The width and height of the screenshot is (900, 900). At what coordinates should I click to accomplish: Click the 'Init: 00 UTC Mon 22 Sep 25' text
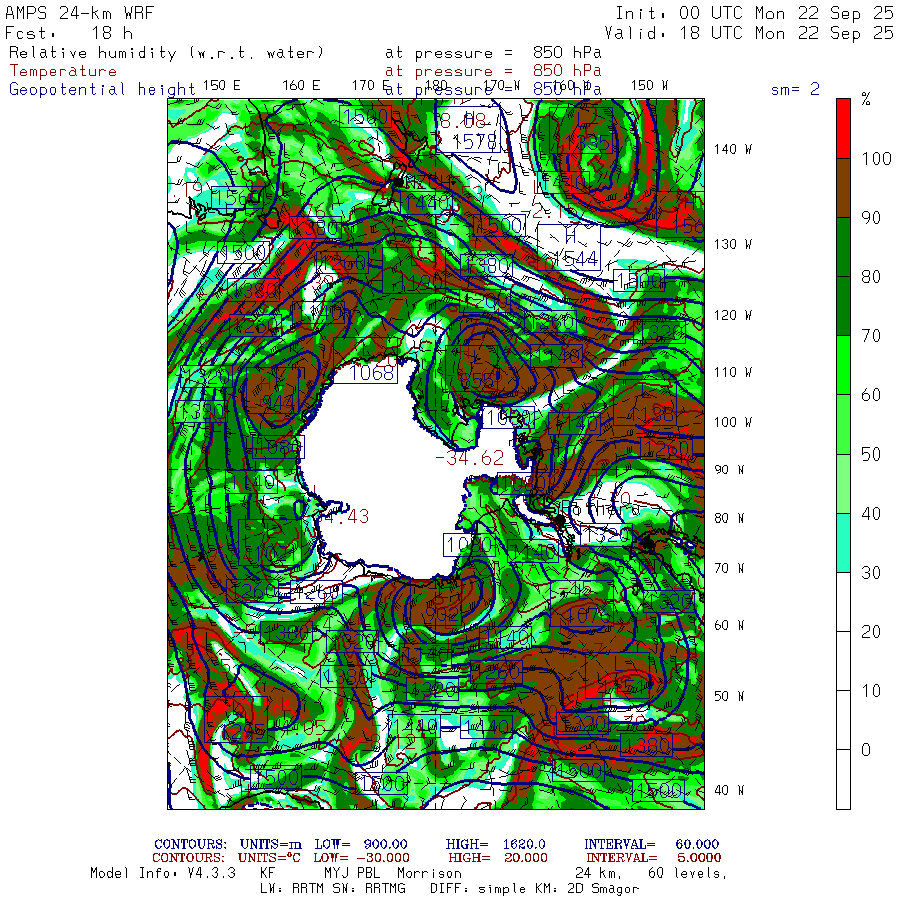[754, 13]
